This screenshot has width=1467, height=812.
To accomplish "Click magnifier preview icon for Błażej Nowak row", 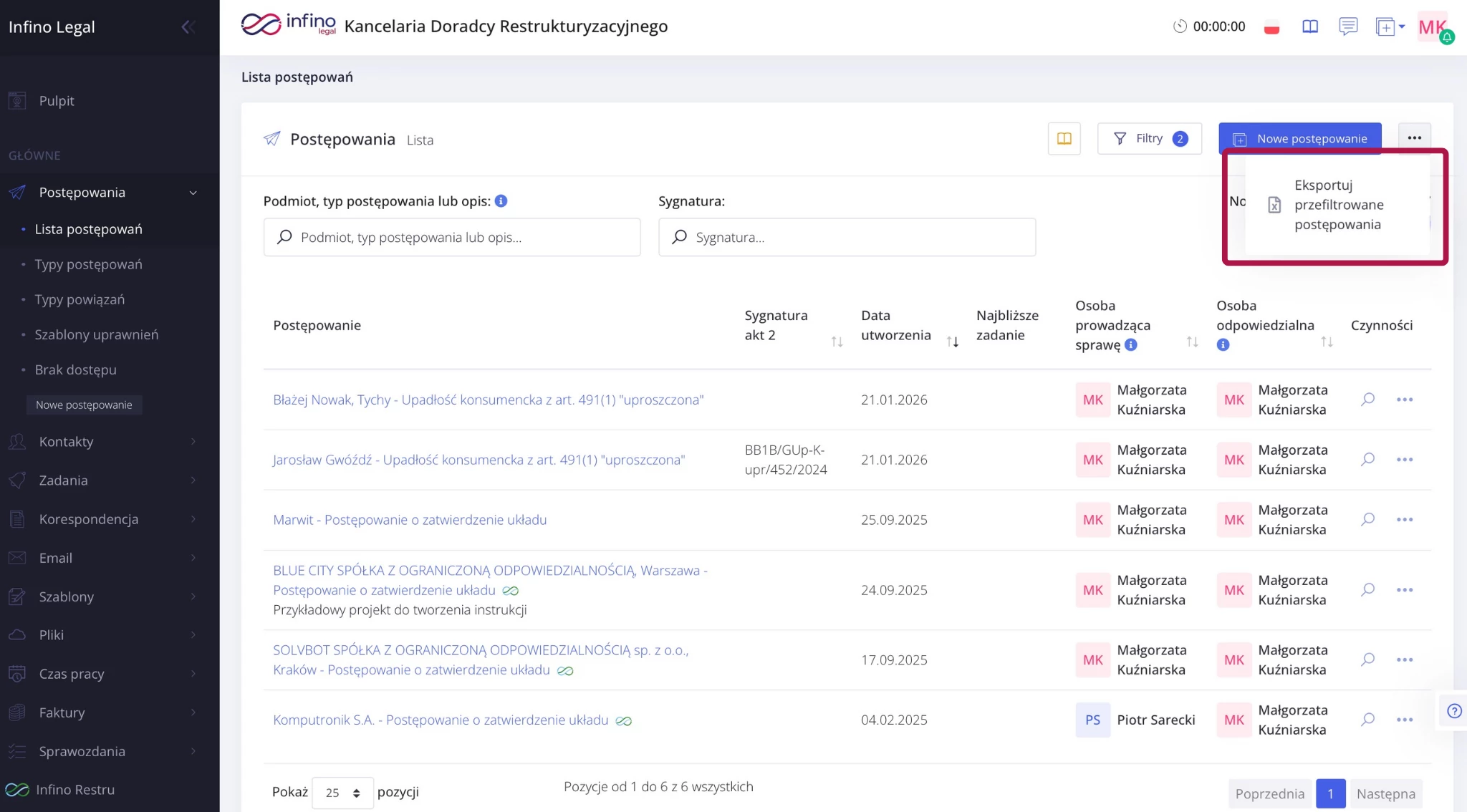I will [1367, 399].
